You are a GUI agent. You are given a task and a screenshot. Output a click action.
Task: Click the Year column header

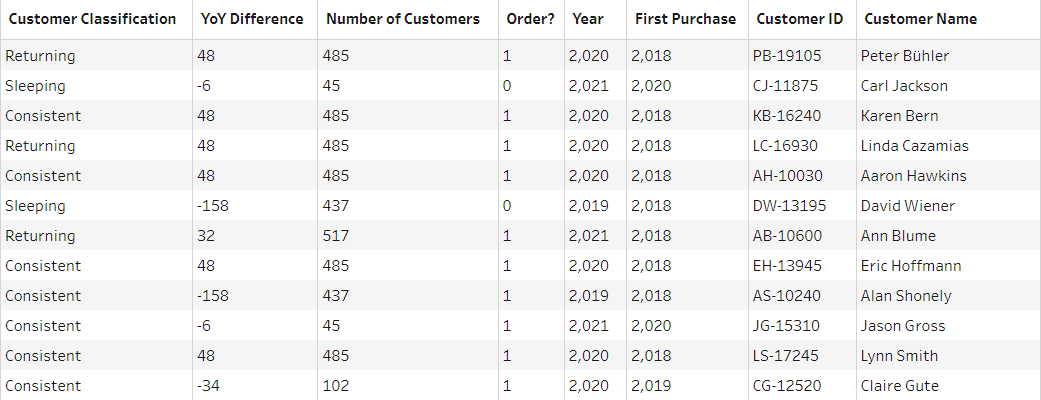pyautogui.click(x=589, y=19)
